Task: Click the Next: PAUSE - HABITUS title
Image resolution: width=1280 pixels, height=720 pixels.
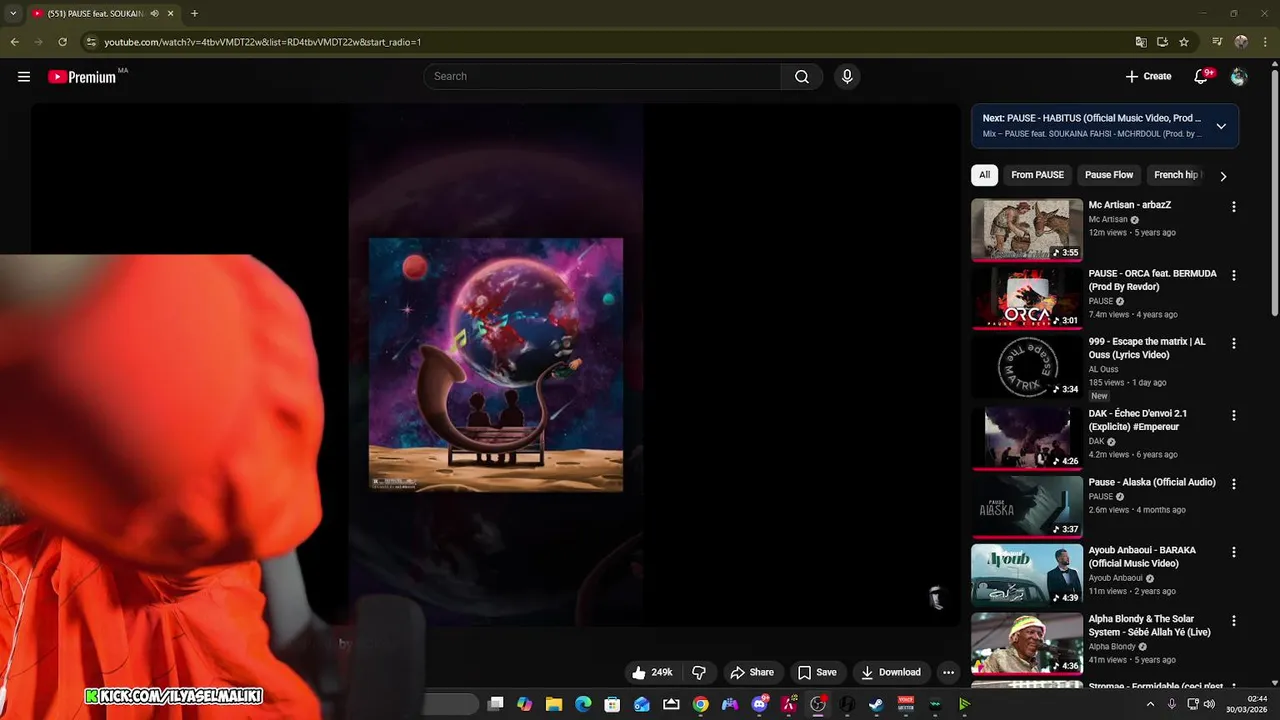Action: coord(1092,118)
